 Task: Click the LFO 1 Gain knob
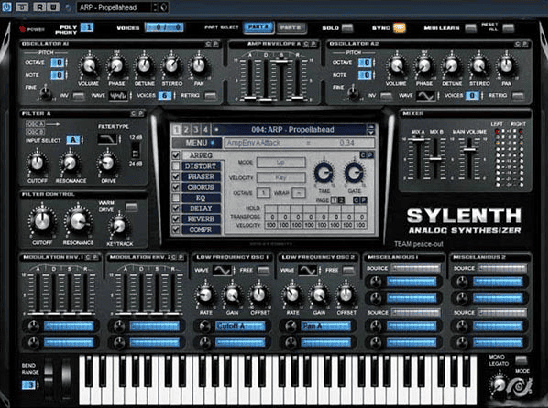232,295
